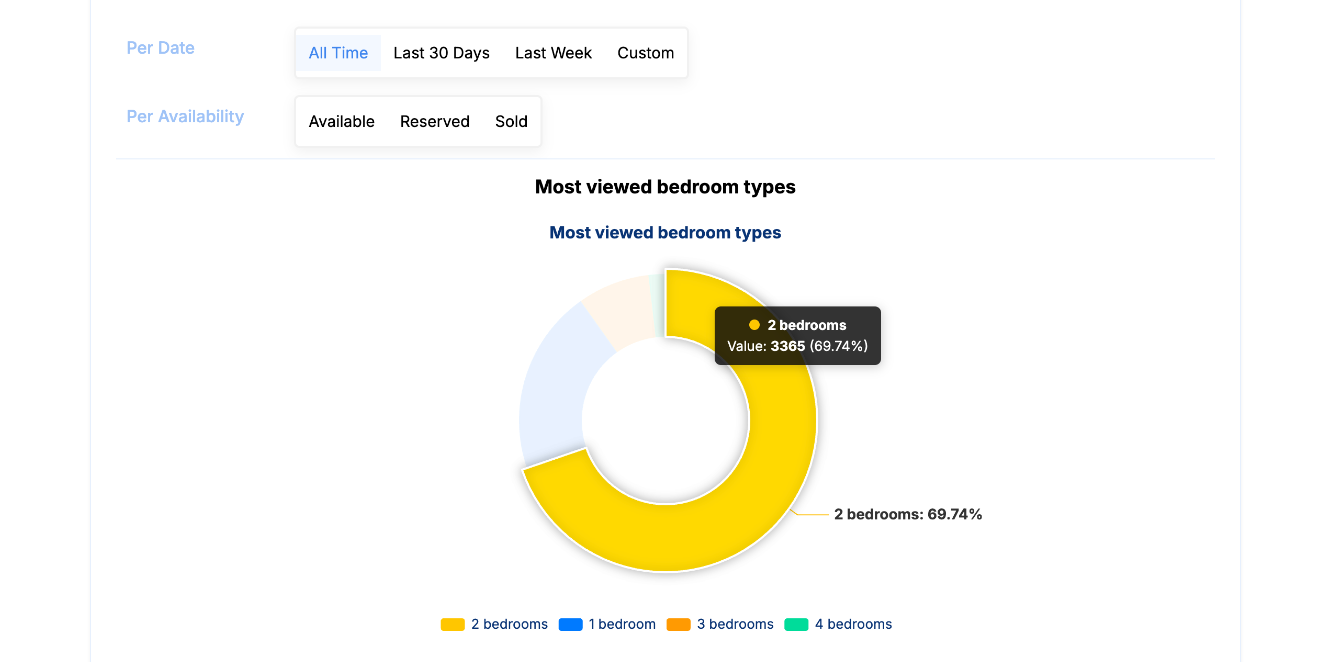This screenshot has width=1320, height=662.
Task: Switch to Last Week date filter
Action: [x=553, y=53]
